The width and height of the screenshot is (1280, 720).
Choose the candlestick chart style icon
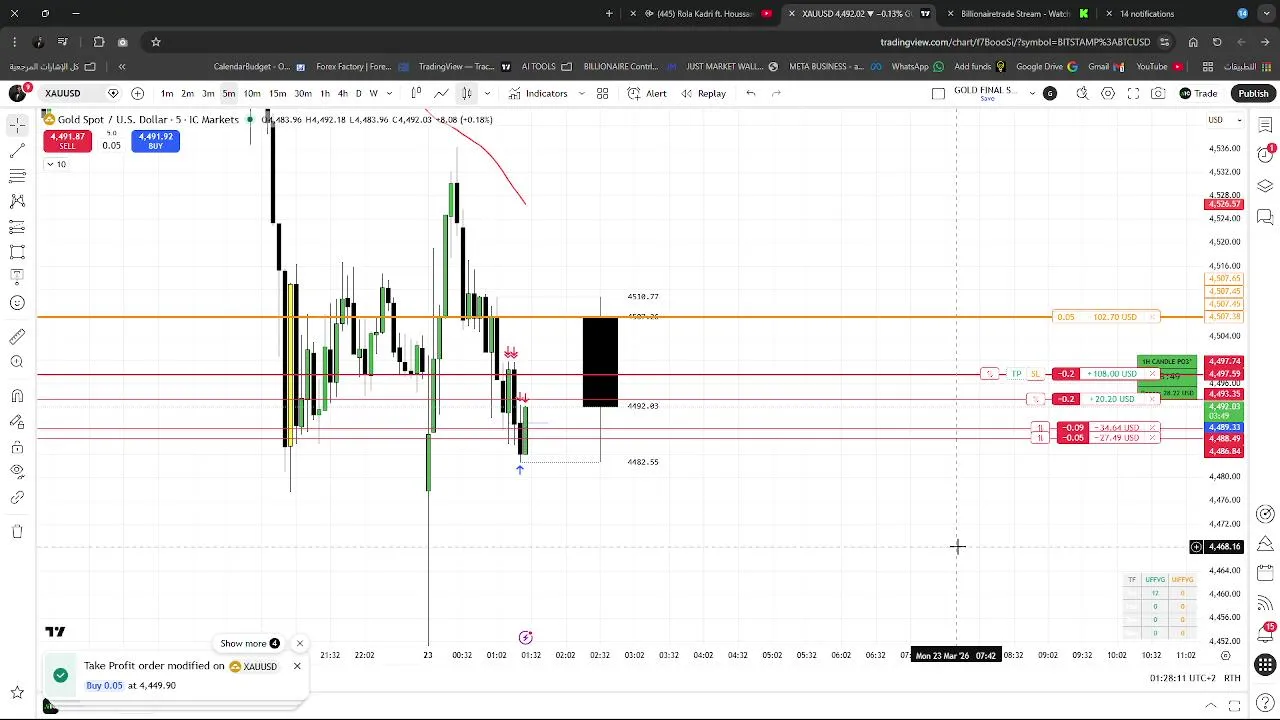click(466, 93)
